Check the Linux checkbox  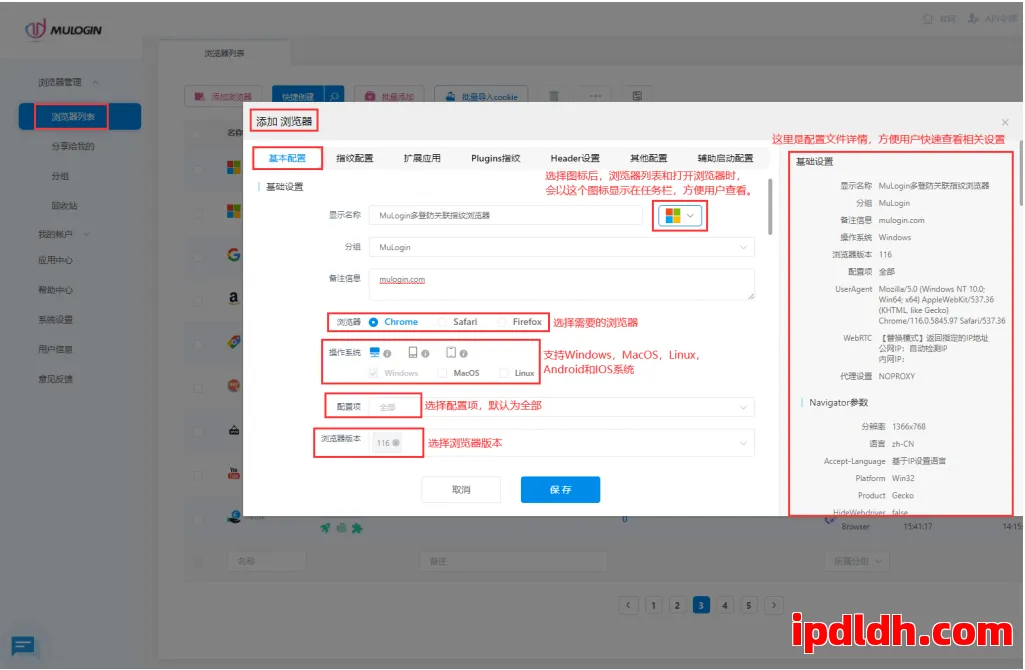tap(504, 373)
